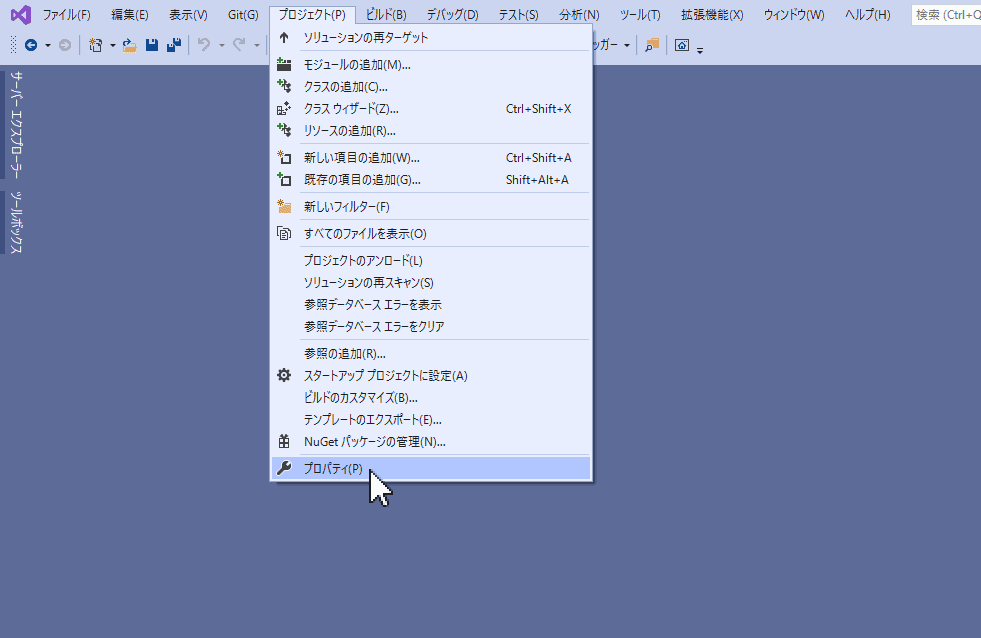Choose プロパティ(P) from the menu

pos(431,468)
